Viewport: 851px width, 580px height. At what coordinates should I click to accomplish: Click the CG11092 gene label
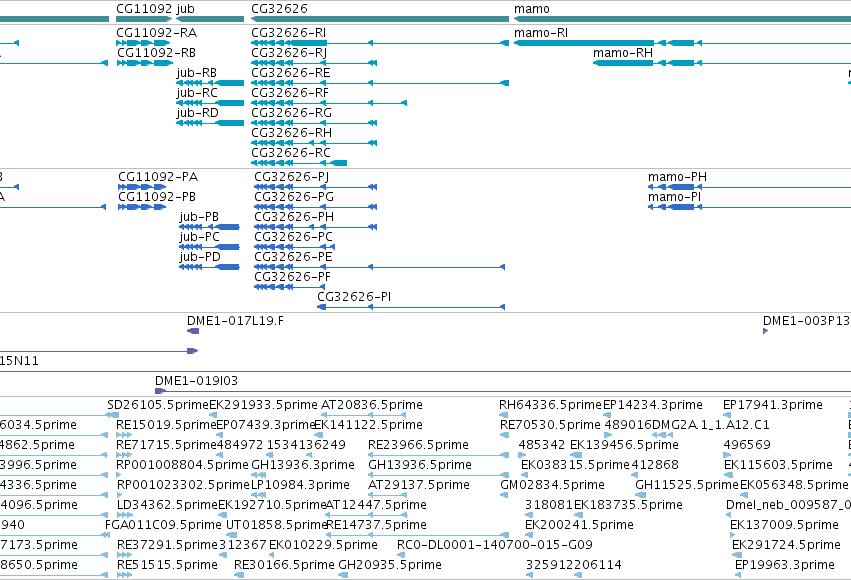(145, 9)
